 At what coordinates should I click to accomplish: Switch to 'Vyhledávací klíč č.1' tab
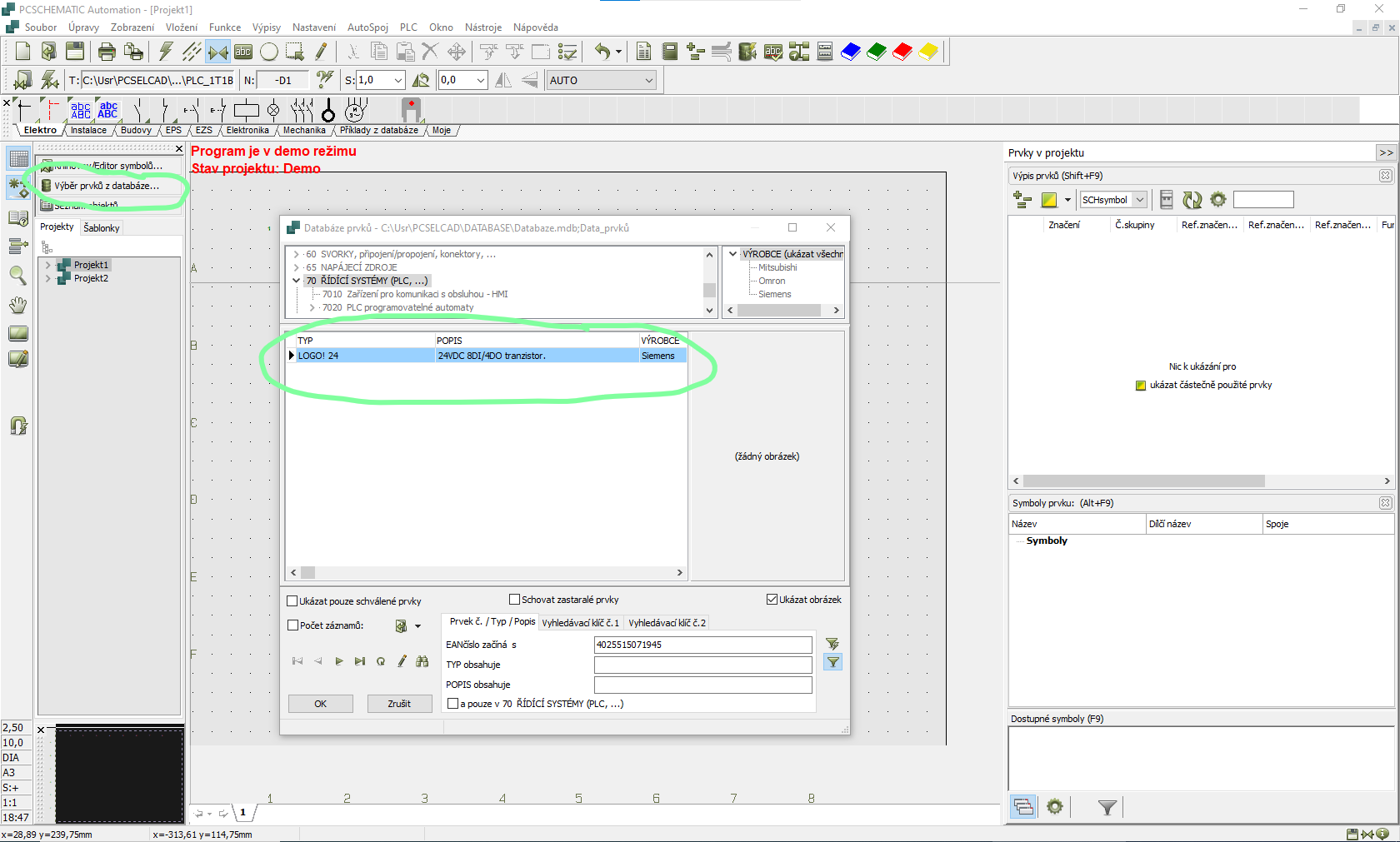click(x=580, y=623)
